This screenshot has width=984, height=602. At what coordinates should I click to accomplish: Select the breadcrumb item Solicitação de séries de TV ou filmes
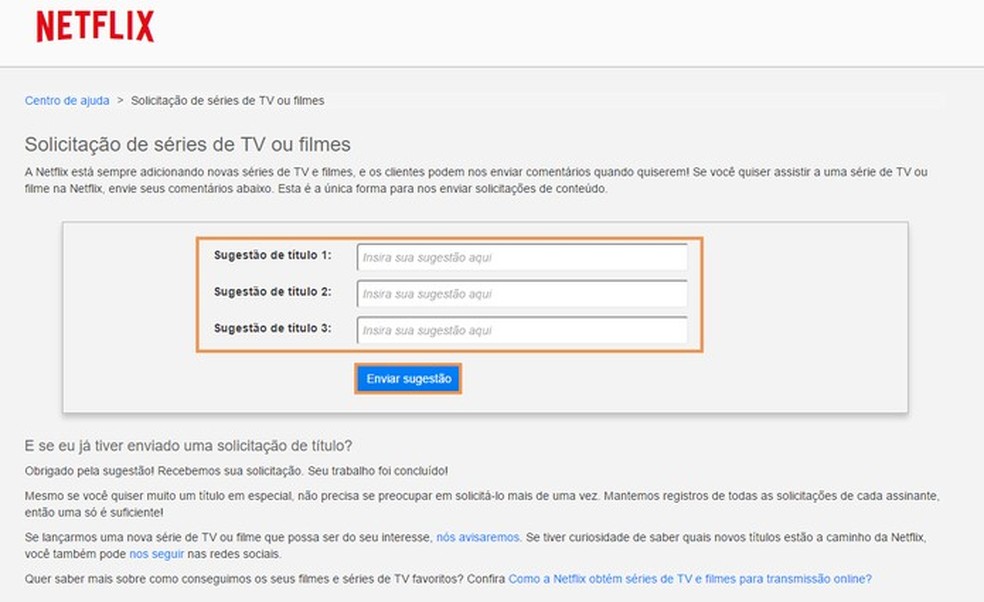point(226,100)
